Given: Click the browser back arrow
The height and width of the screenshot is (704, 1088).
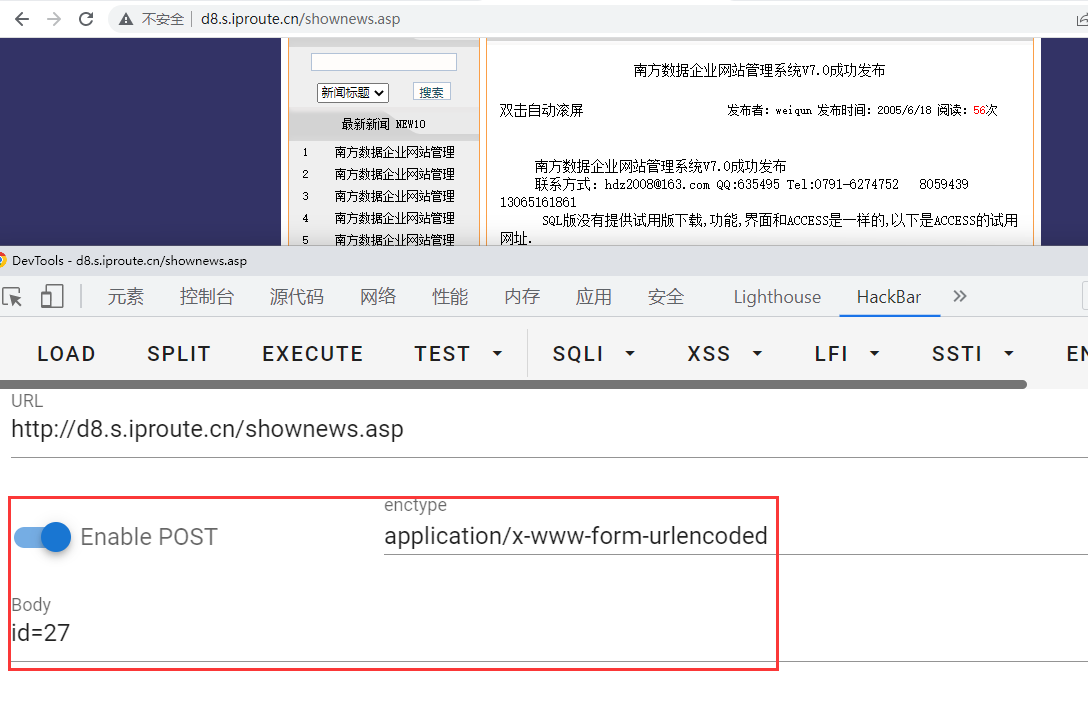Looking at the screenshot, I should tap(22, 19).
